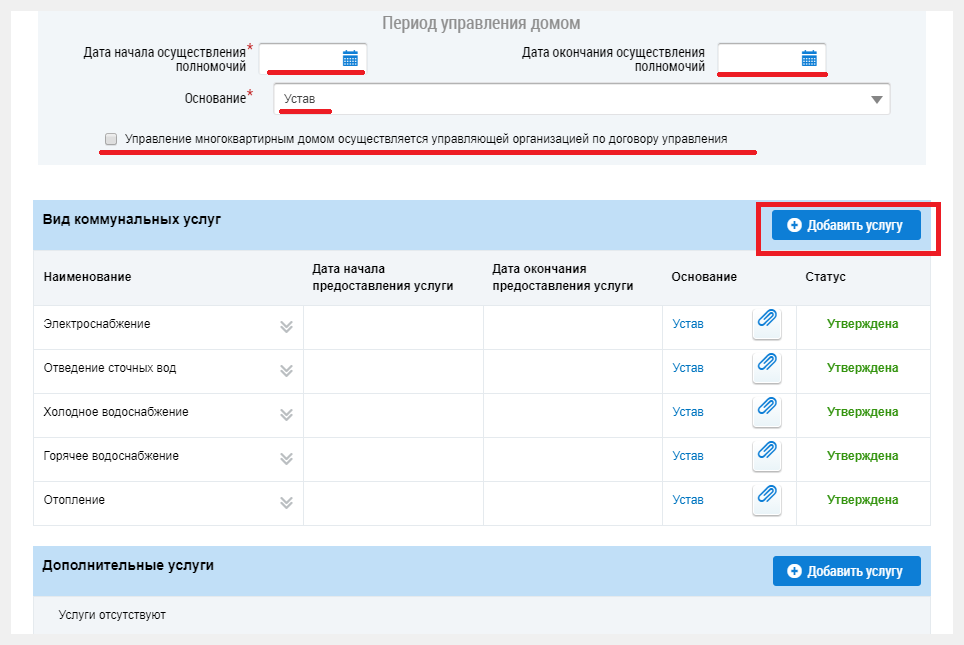
Task: Open the calendar for "Дата окончания осуществления полномочий"
Action: coord(810,58)
